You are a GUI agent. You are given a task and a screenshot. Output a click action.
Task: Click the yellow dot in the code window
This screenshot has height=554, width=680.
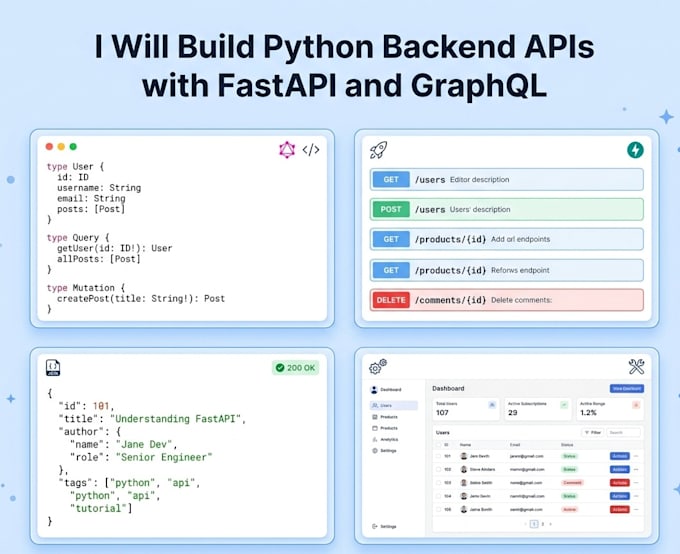[x=61, y=147]
